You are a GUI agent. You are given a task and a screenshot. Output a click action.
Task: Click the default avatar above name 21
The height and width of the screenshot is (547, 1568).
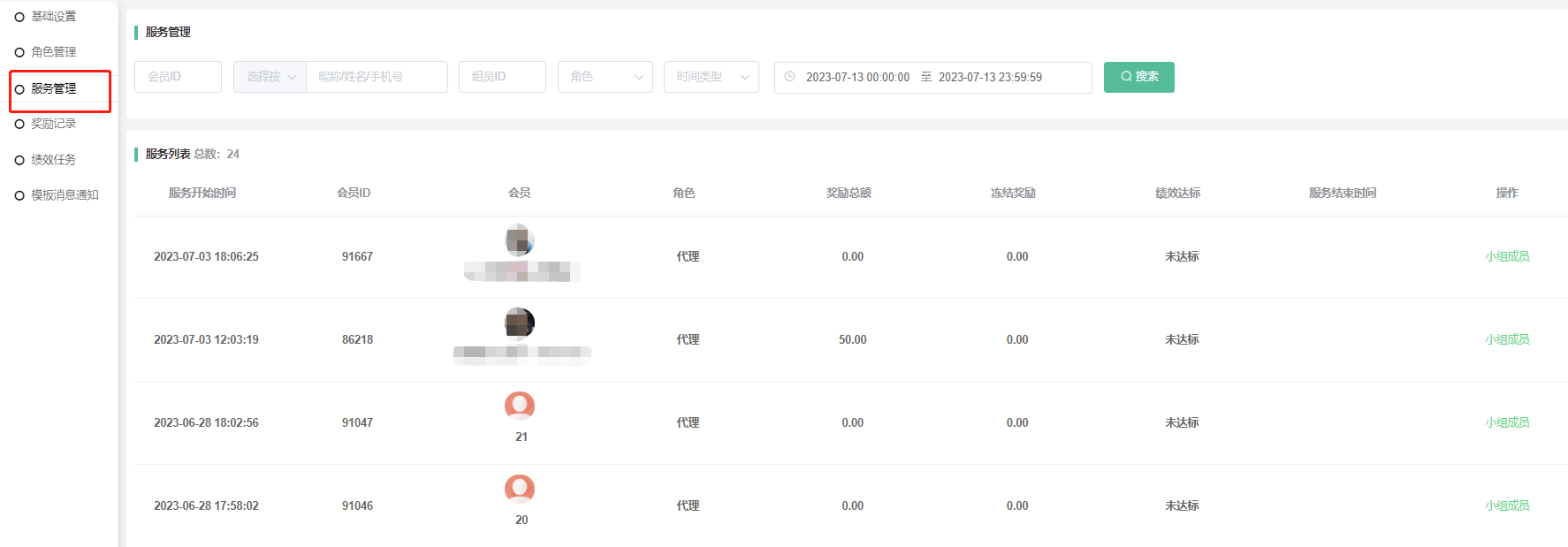tap(520, 406)
